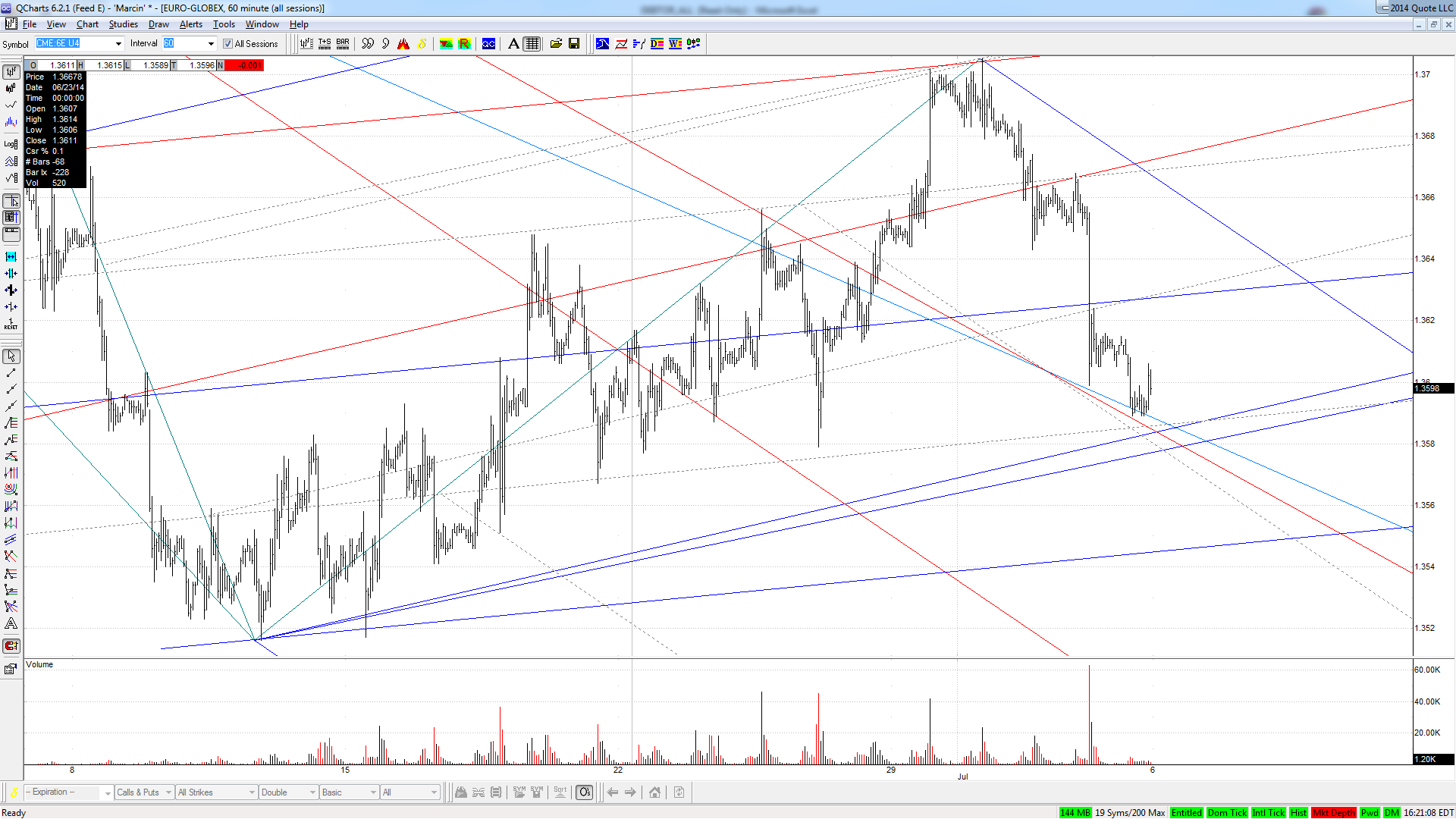Open the Studies menu
Screen dimensions: 1456x819
pos(124,24)
